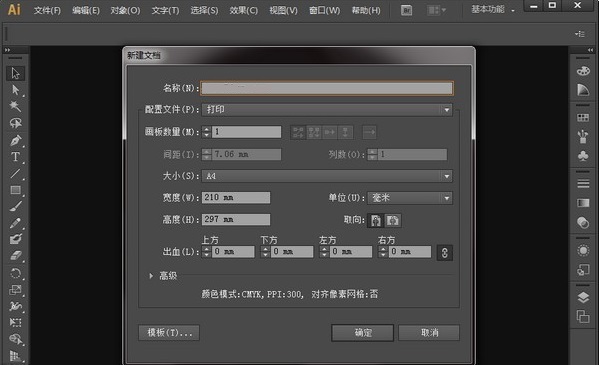Choose the grid by column artboard layout

314,133
